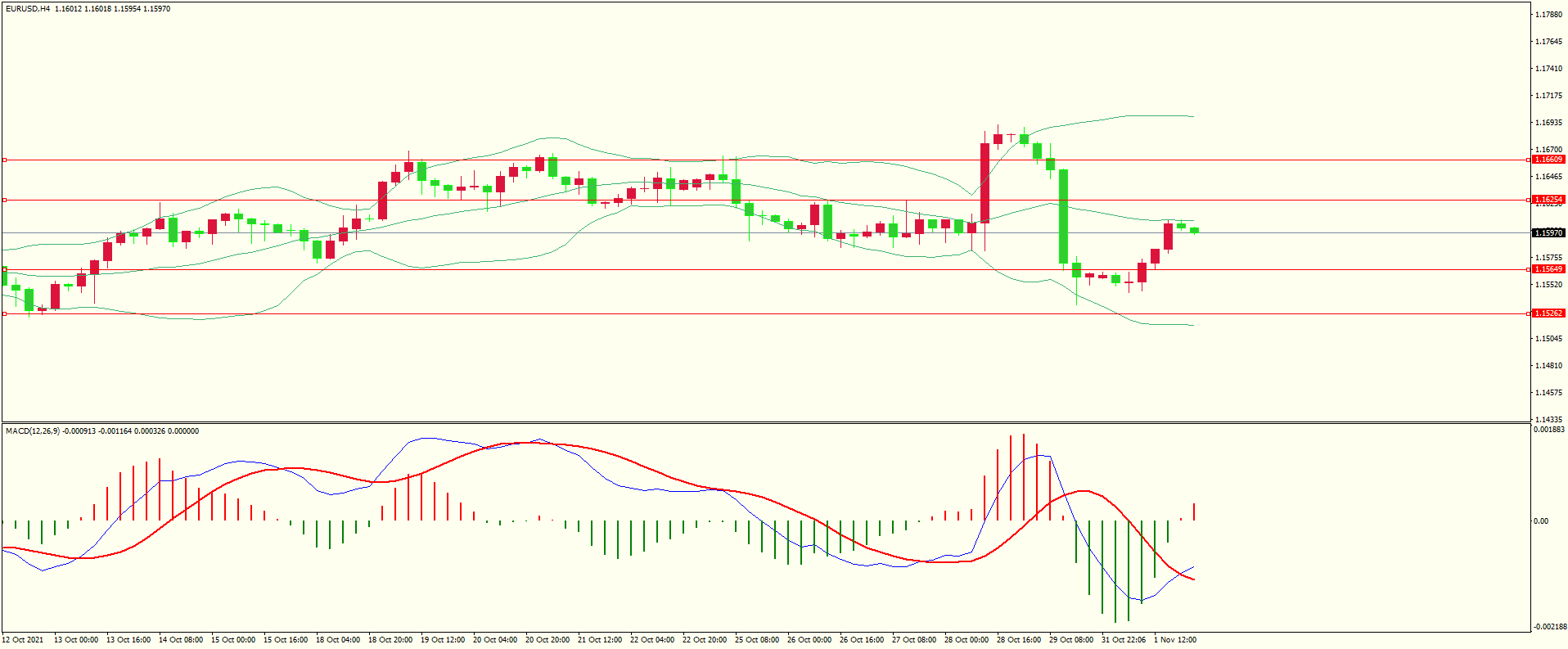Click the 26 Oct 16:00 time label

point(862,640)
